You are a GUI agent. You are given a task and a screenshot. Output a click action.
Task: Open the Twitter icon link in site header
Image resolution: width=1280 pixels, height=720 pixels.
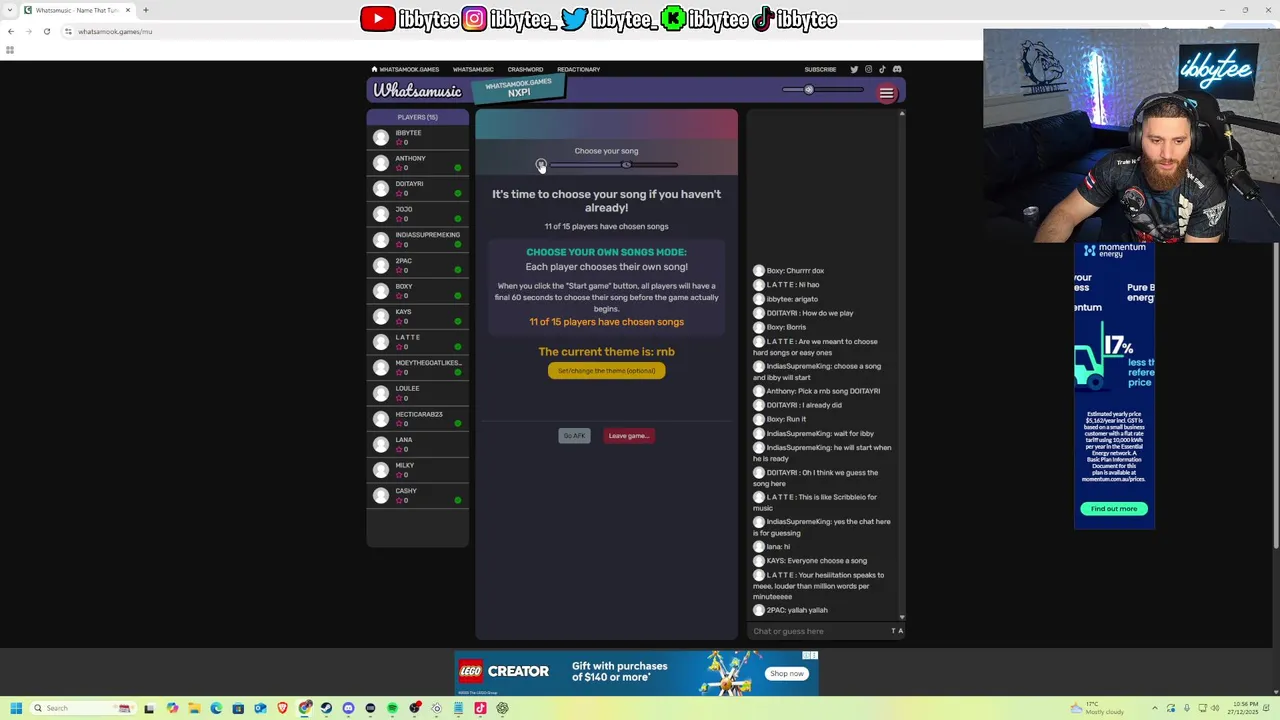click(x=854, y=69)
